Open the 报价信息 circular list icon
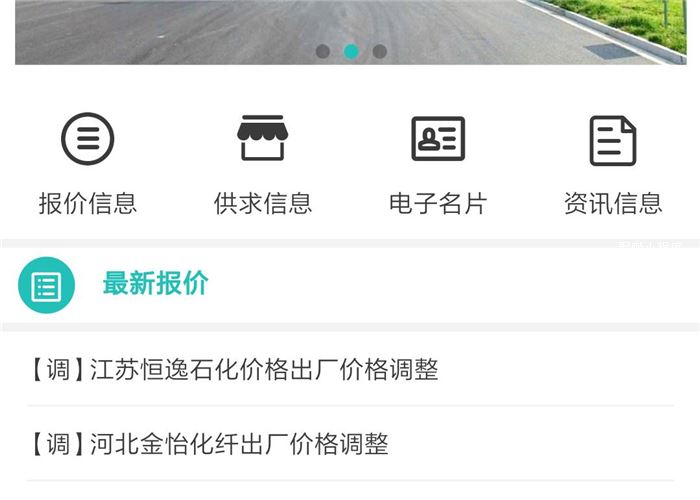This screenshot has height=500, width=700. (x=88, y=139)
